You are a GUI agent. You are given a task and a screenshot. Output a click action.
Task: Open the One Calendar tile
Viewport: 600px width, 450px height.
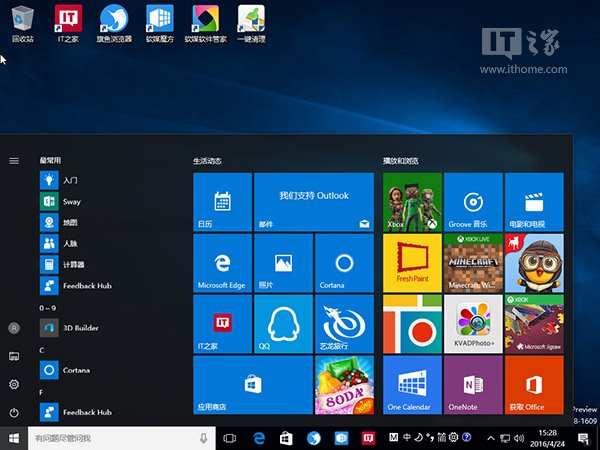[x=412, y=385]
